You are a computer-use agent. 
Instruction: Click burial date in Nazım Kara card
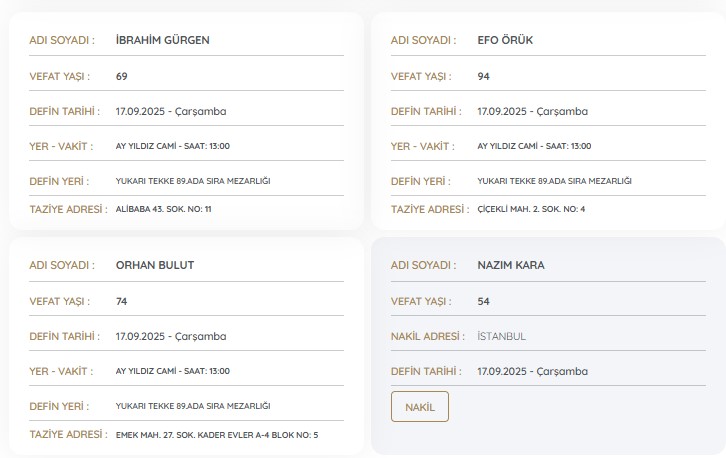532,371
